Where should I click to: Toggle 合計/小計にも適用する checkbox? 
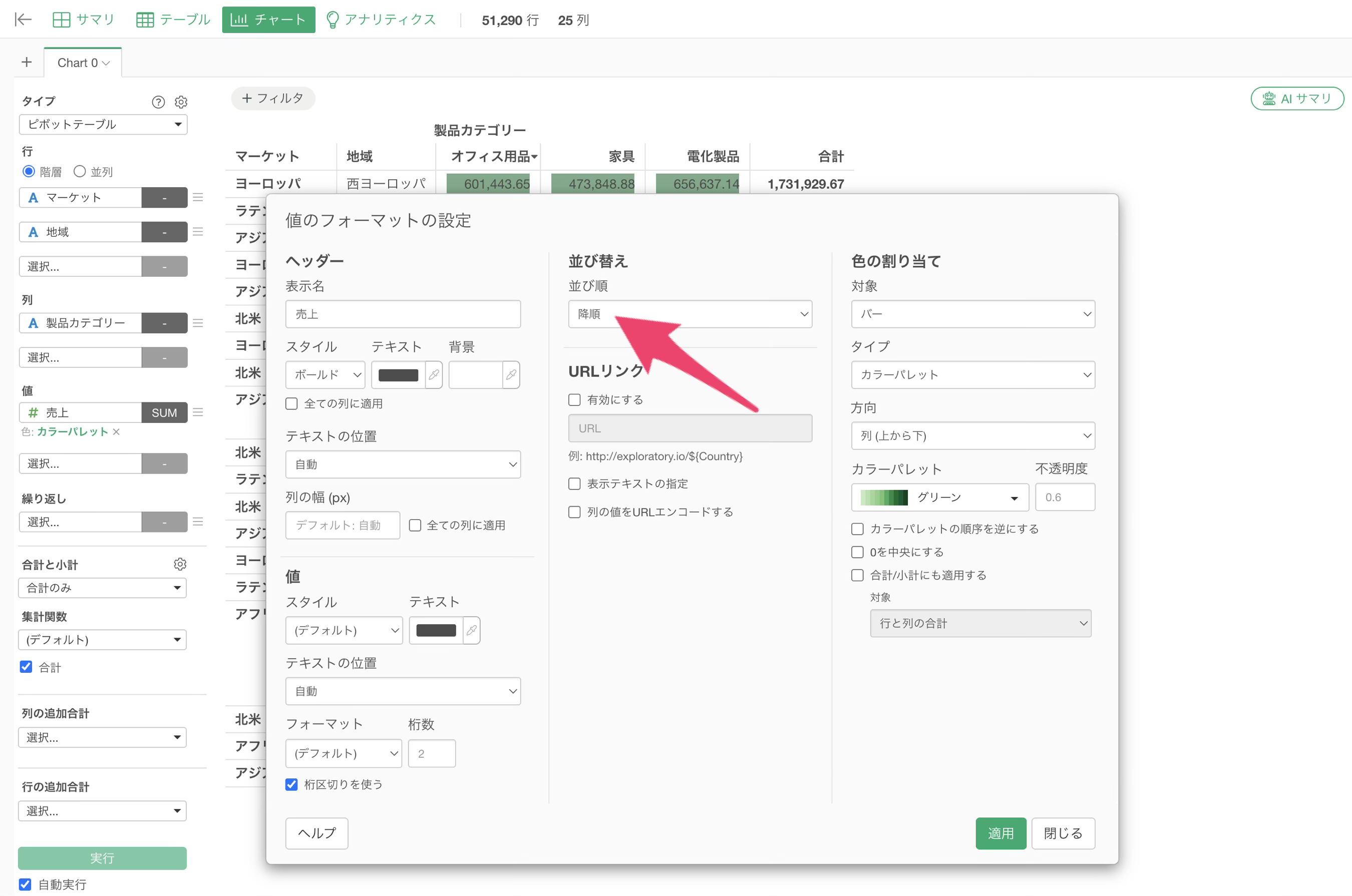coord(857,575)
